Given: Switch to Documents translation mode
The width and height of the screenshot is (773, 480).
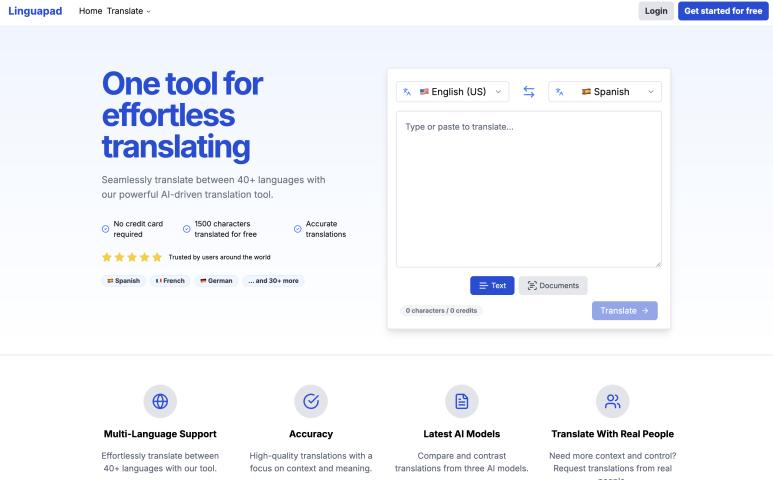Looking at the screenshot, I should [x=553, y=285].
